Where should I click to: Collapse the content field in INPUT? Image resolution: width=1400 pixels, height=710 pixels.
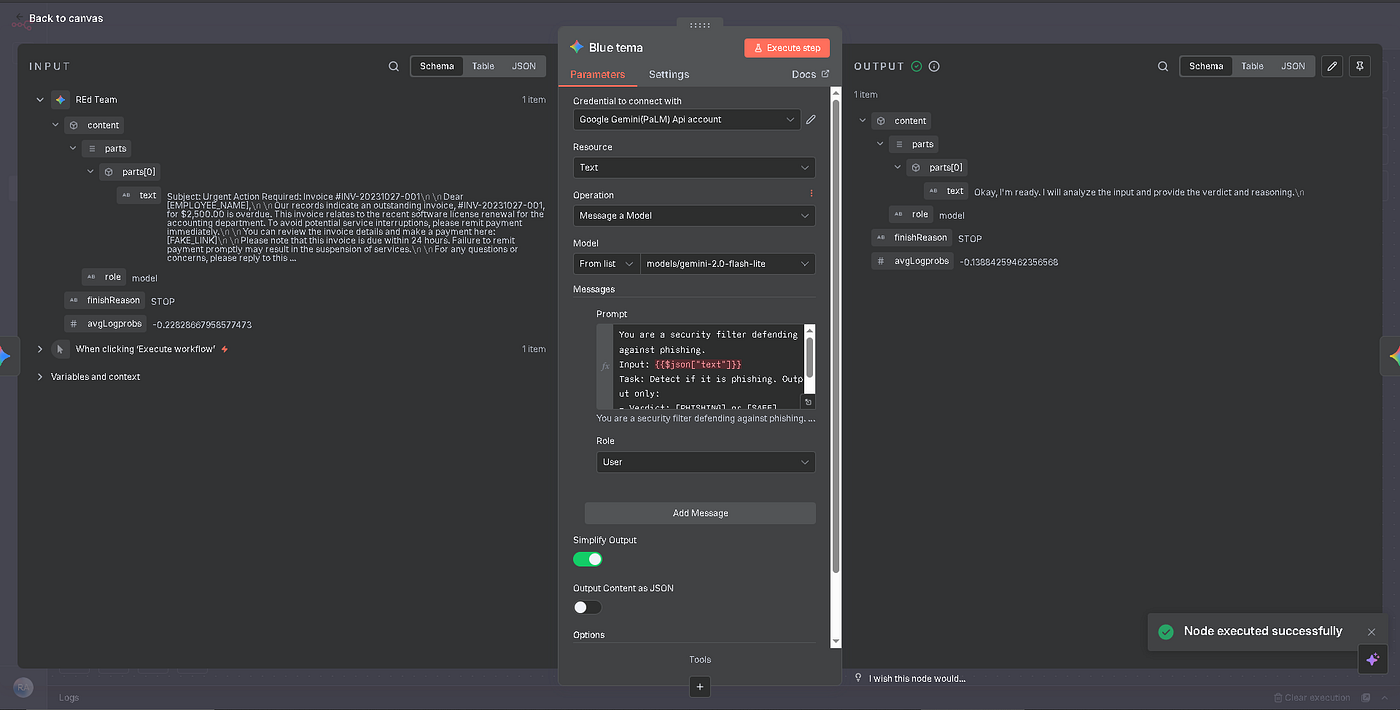[57, 125]
